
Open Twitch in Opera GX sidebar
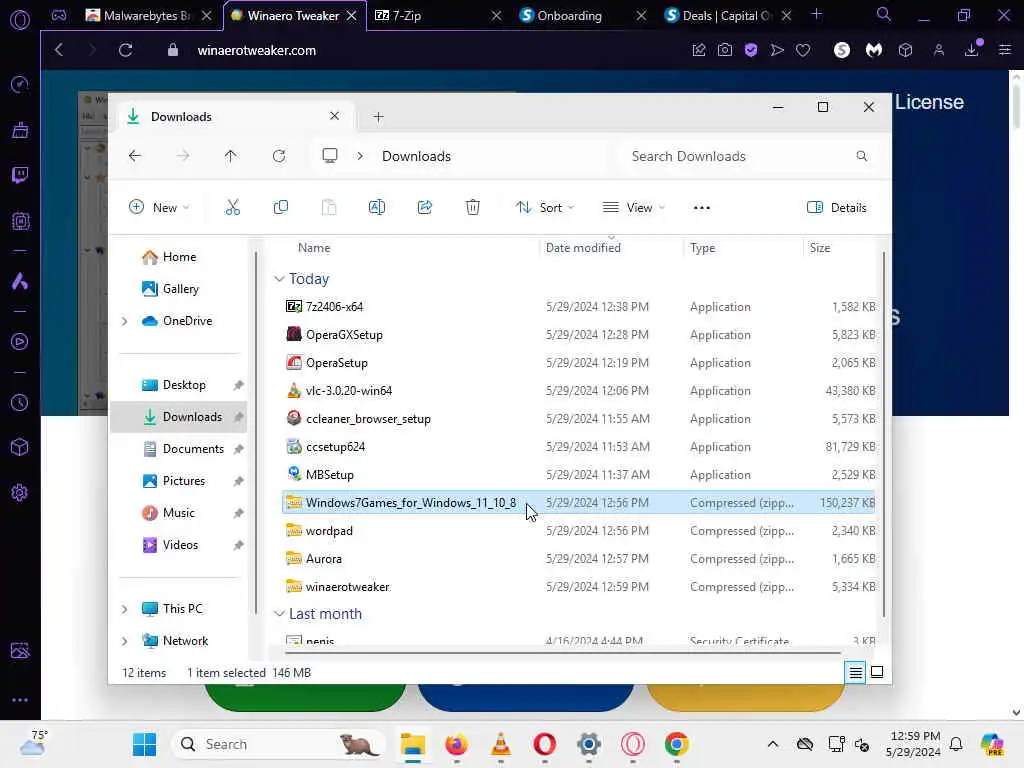[20, 174]
